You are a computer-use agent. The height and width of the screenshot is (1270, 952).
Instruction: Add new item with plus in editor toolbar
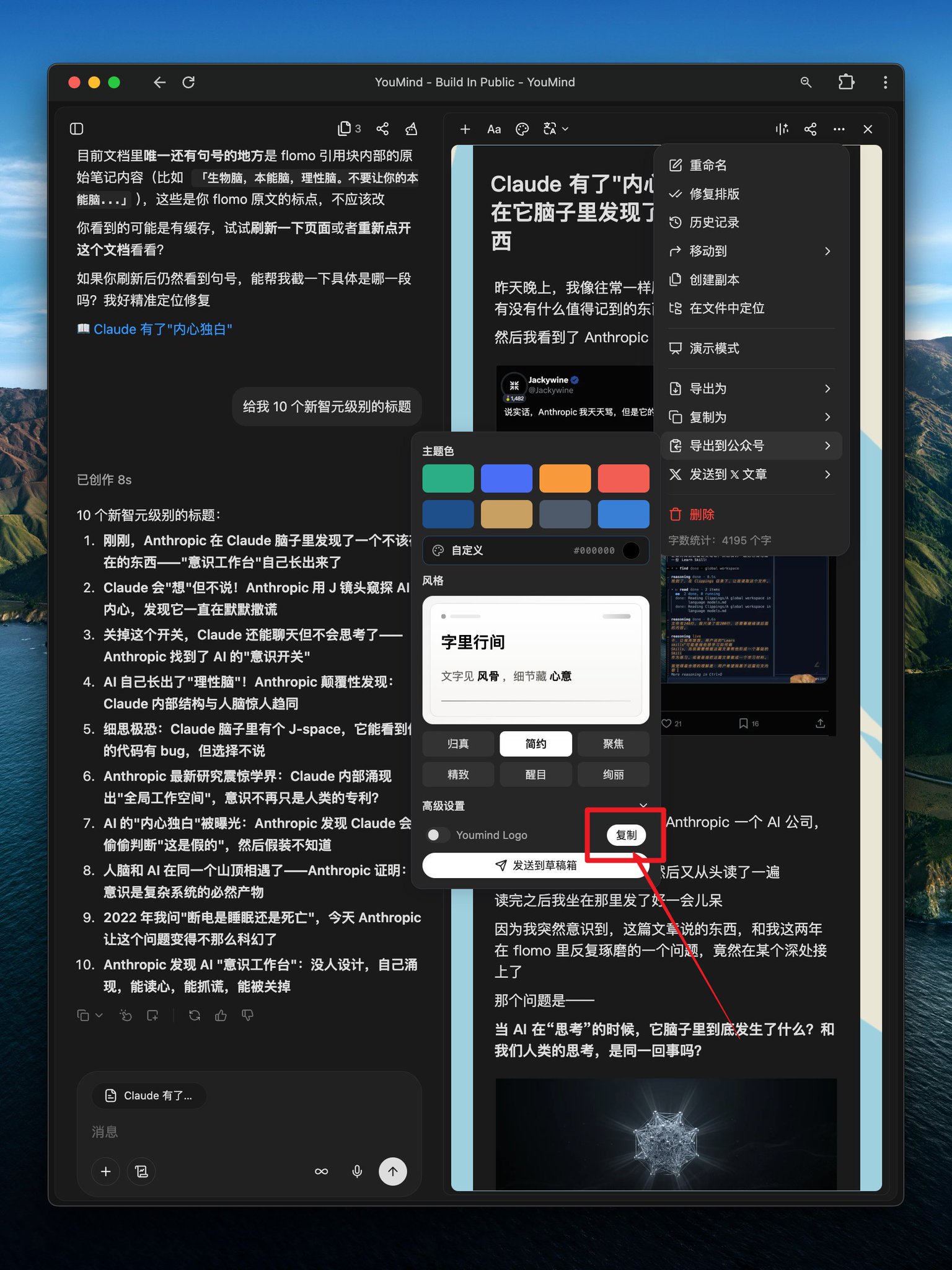point(465,129)
